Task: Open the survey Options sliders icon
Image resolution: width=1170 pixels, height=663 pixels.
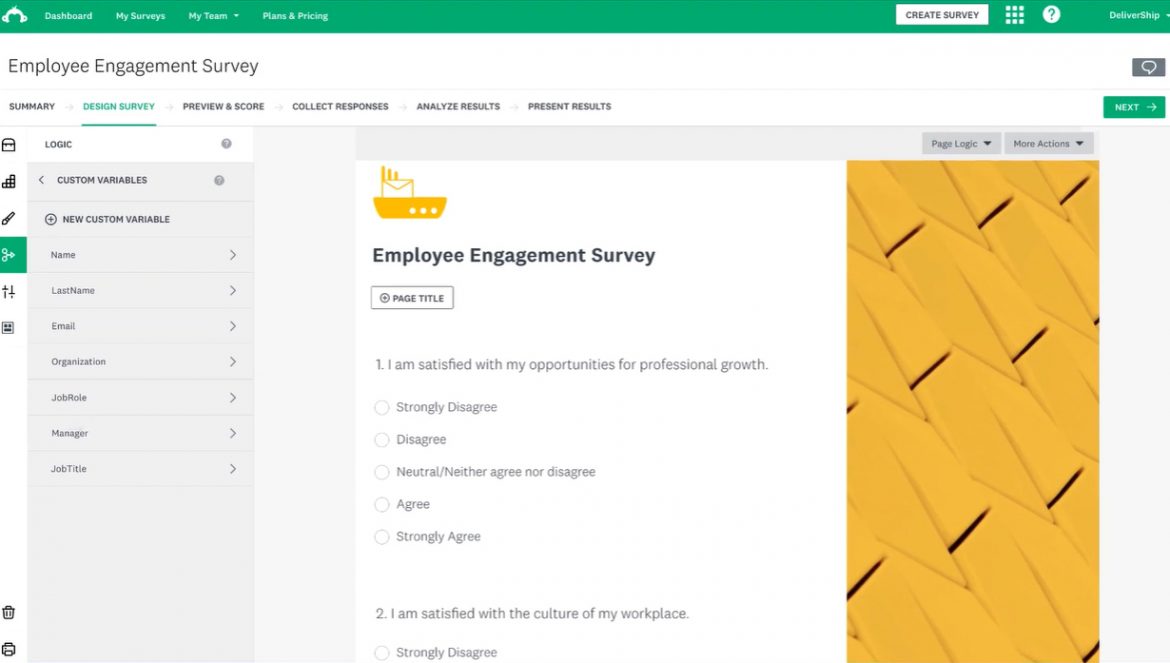Action: tap(9, 290)
